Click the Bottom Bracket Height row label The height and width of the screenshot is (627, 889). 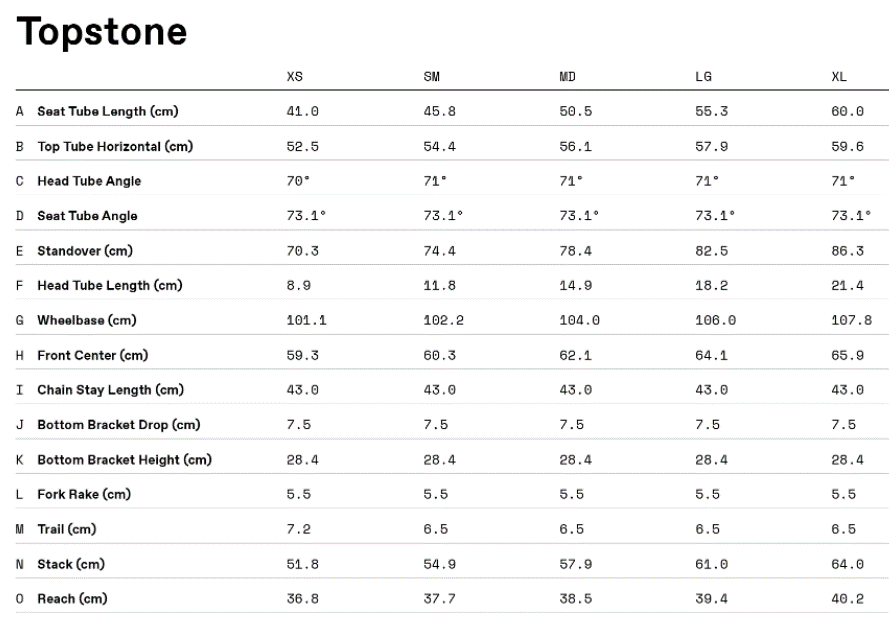tap(124, 460)
